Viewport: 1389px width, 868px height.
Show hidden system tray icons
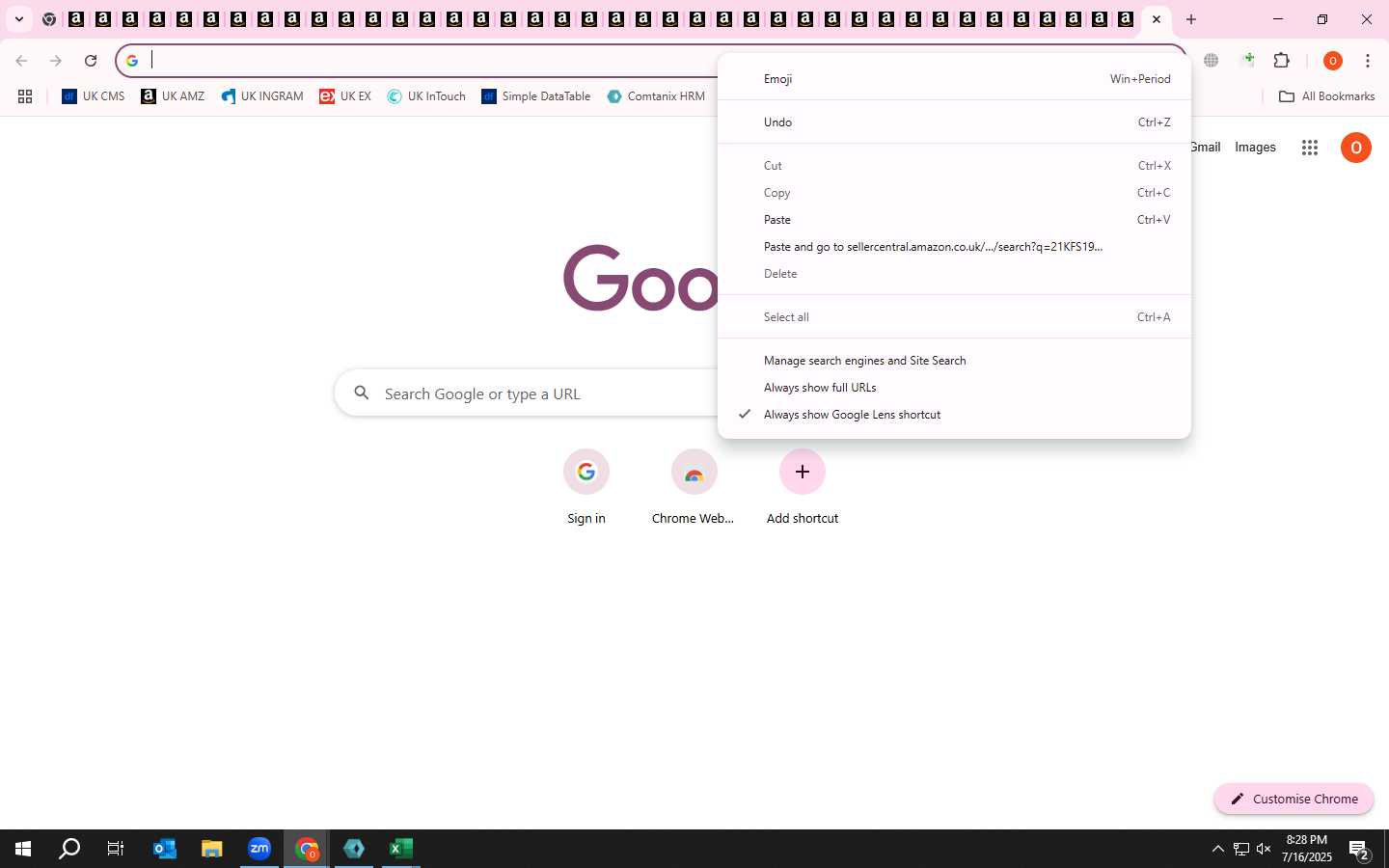[1217, 849]
